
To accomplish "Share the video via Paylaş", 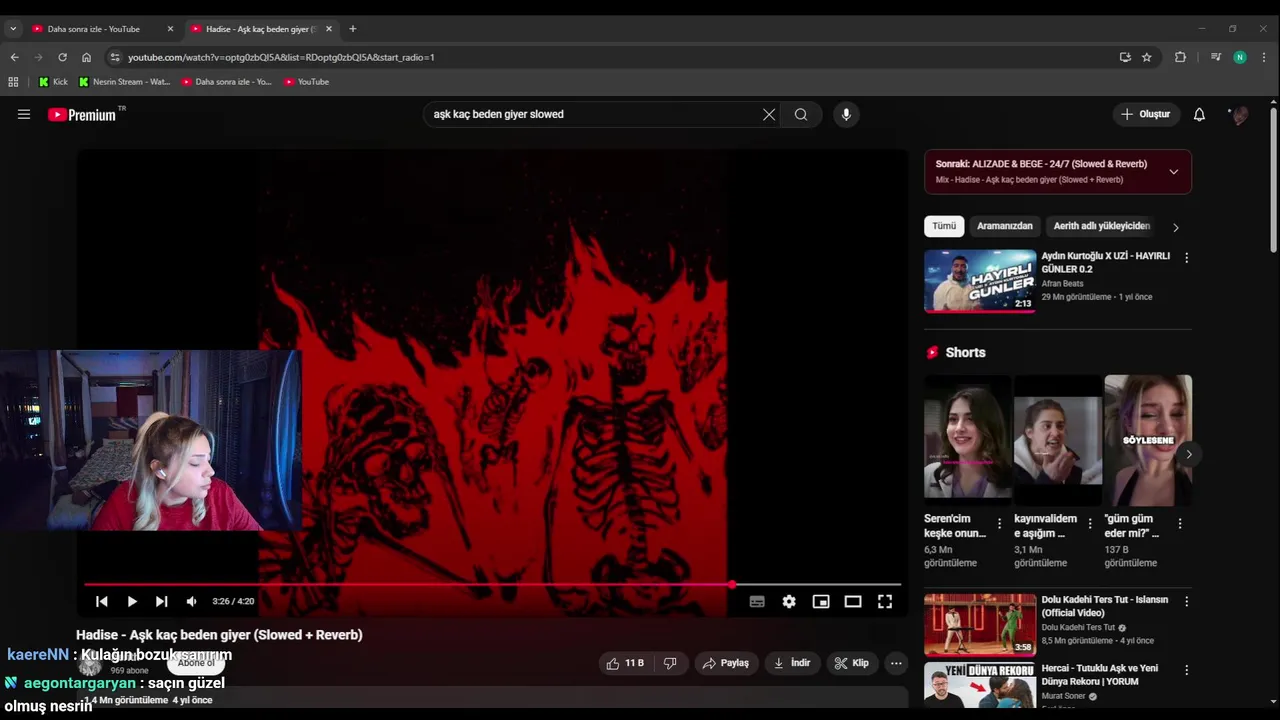I will click(726, 663).
